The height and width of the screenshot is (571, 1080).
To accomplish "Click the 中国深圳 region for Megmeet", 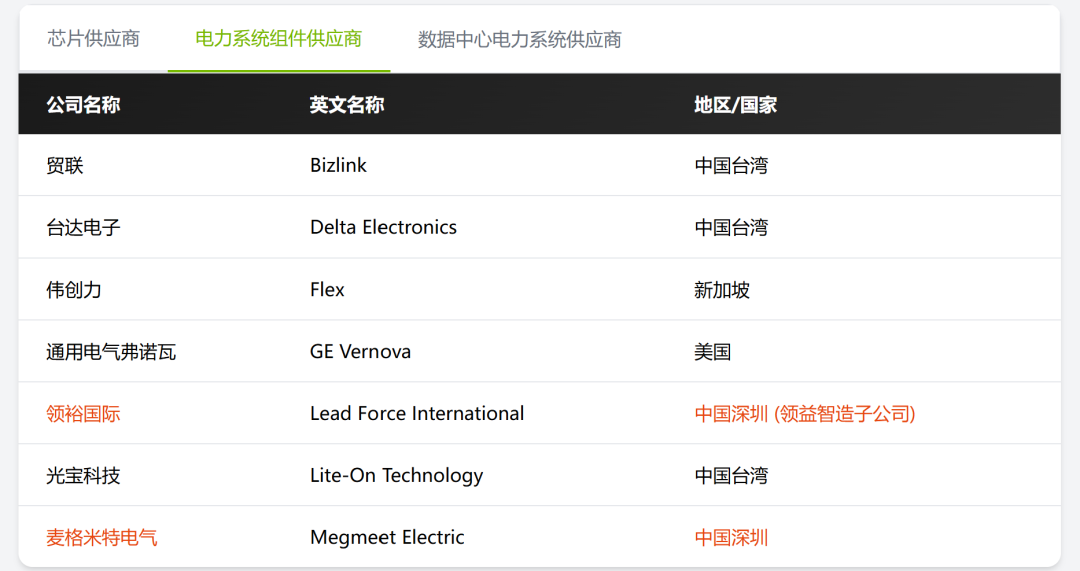I will click(x=732, y=538).
